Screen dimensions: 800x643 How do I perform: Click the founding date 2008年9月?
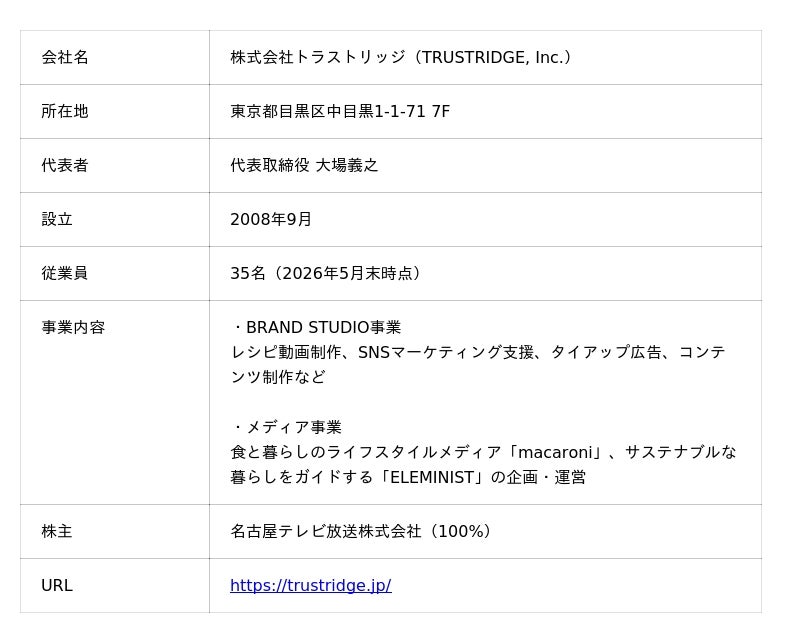click(x=271, y=219)
